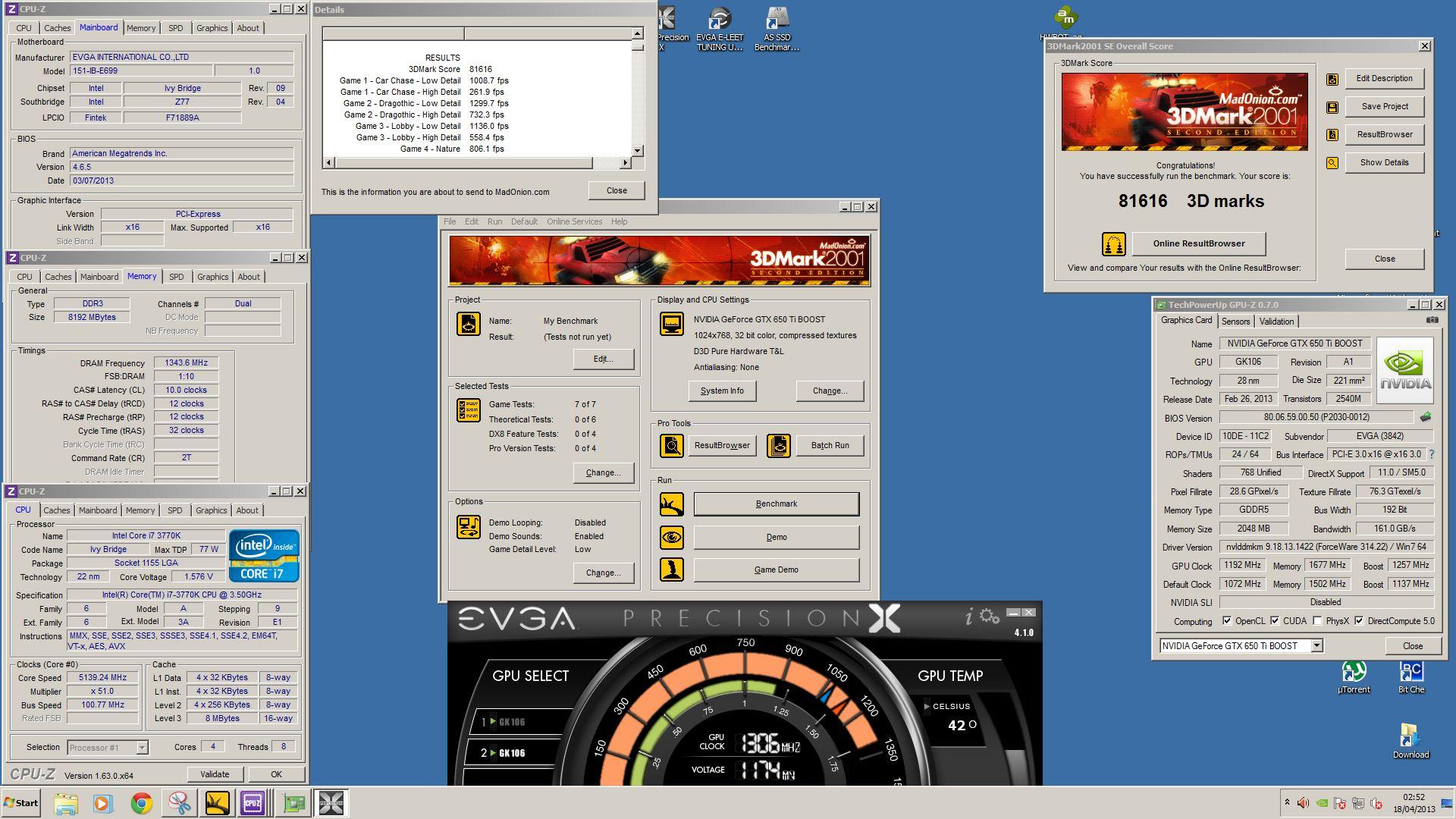Click down arrow of Details vertical scrollbar
Screen dimensions: 1456x819
click(x=638, y=150)
